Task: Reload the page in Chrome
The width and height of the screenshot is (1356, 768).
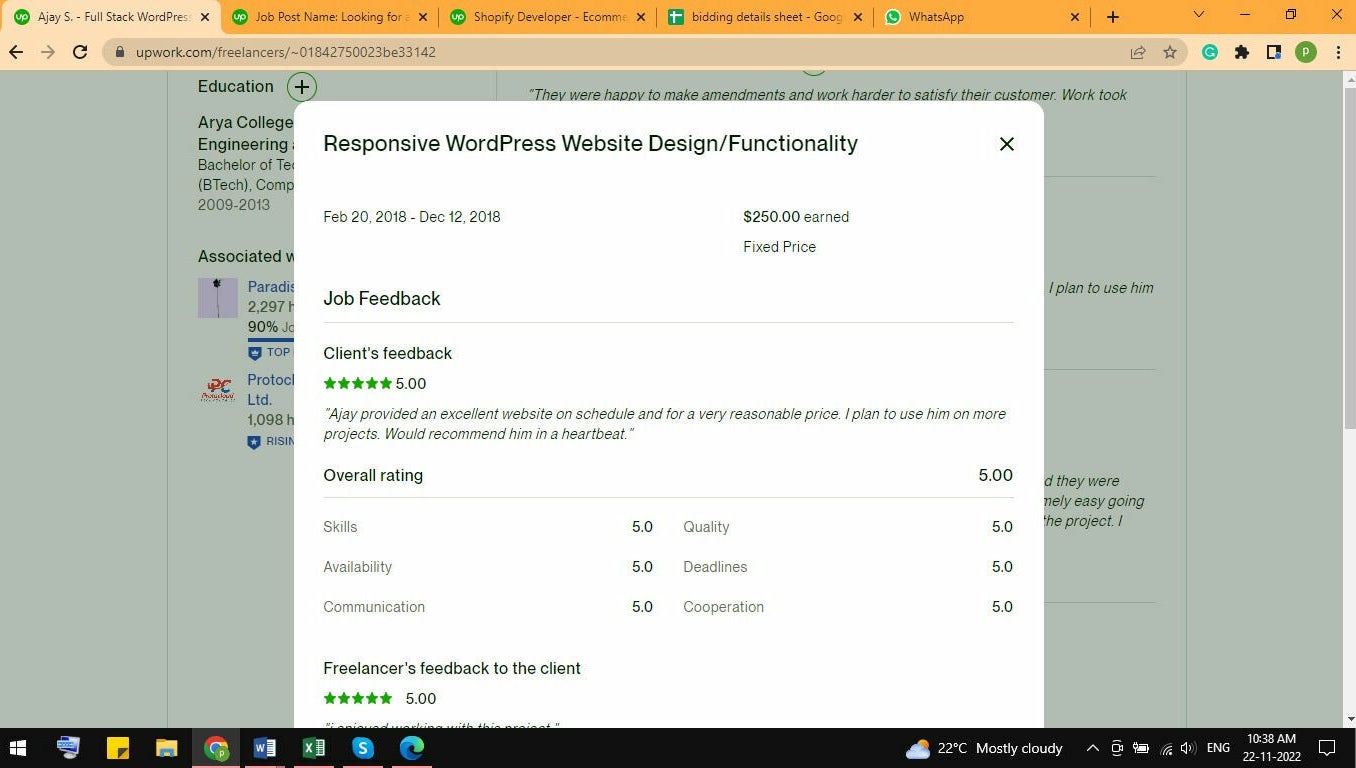Action: click(80, 52)
